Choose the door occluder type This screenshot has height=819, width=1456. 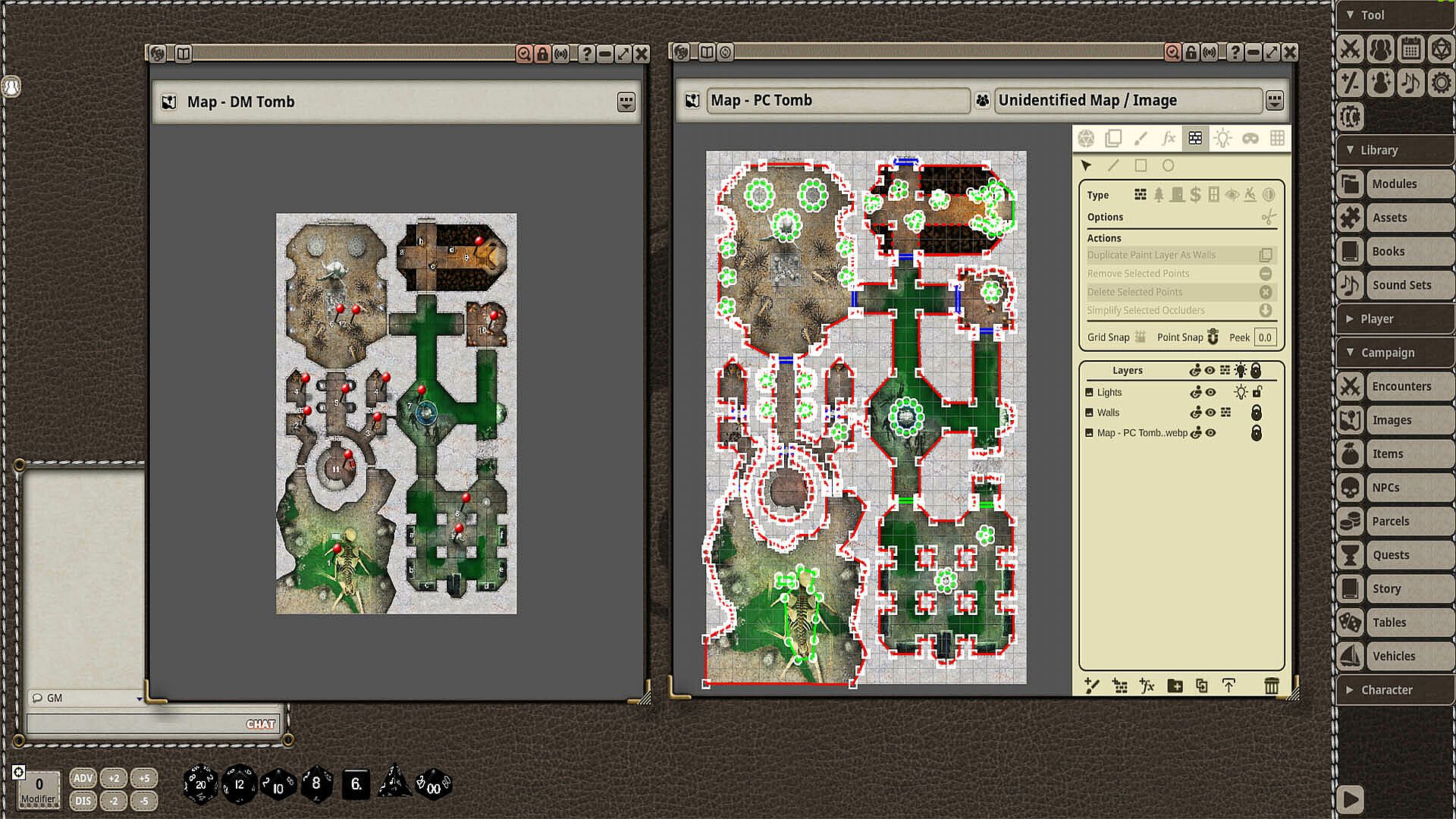(1177, 195)
